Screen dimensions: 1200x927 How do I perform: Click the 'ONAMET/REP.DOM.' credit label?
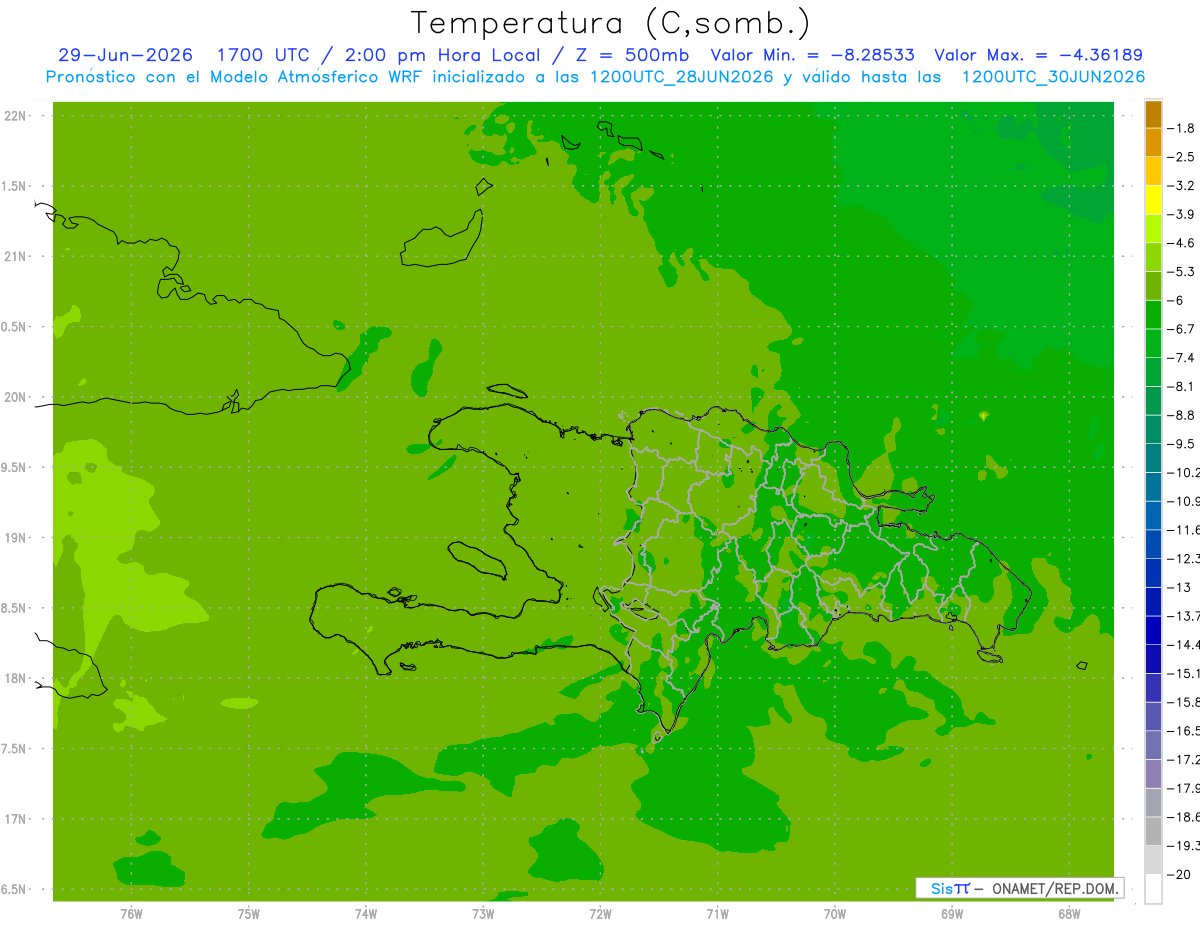1053,888
